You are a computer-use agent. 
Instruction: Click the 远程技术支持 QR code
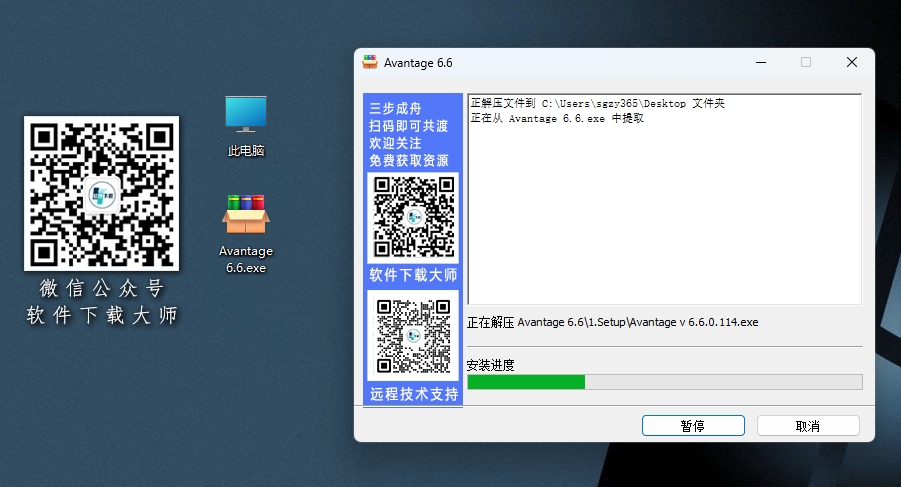413,336
